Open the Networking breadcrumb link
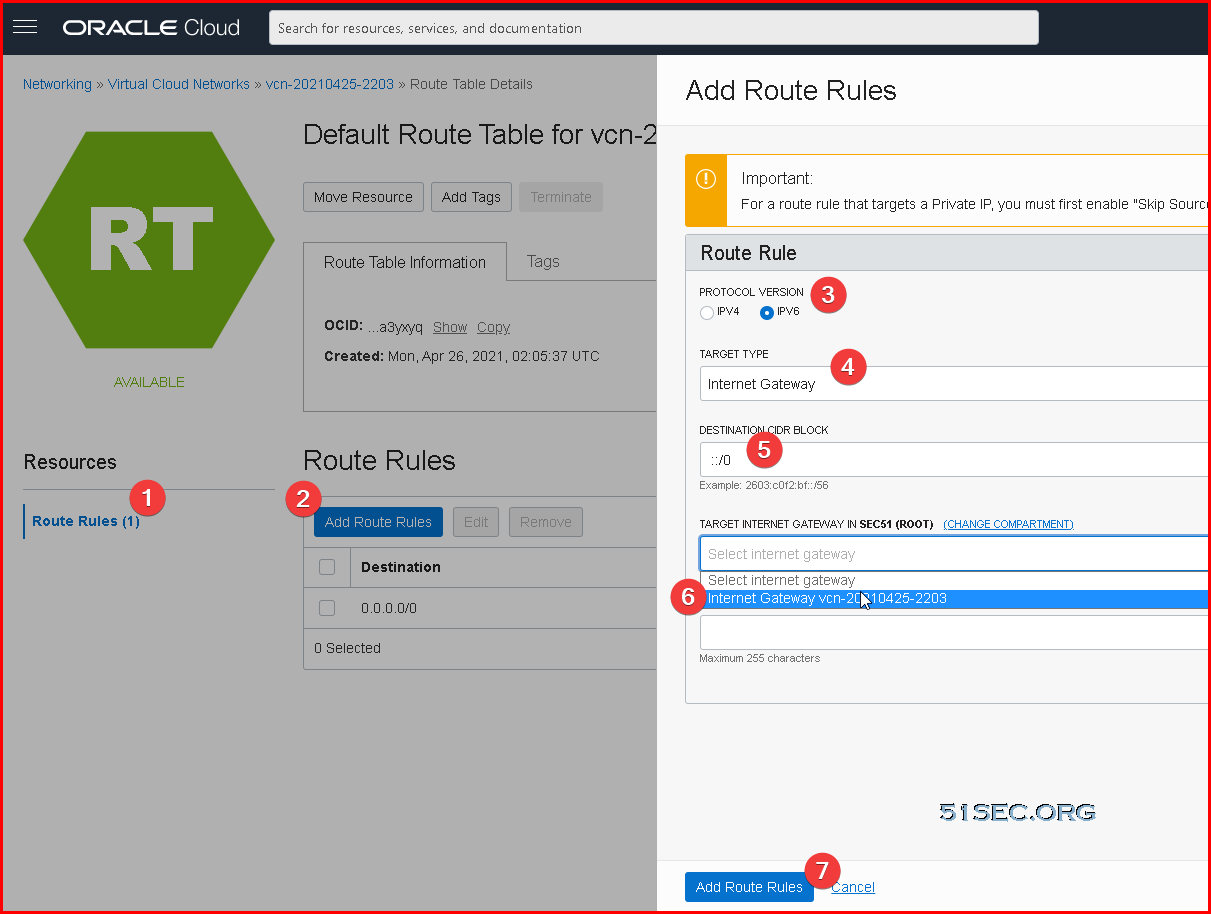The height and width of the screenshot is (914, 1211). (x=57, y=84)
